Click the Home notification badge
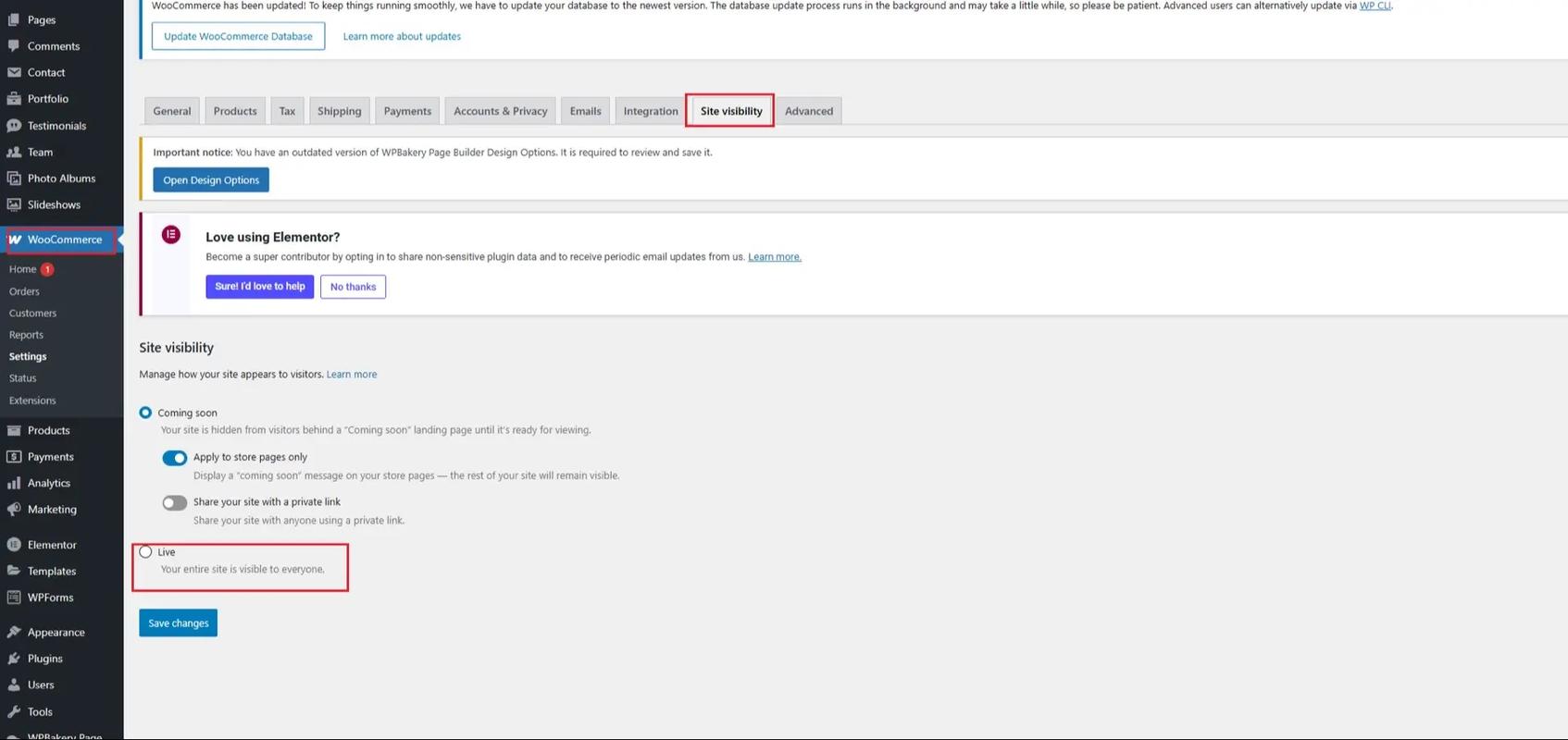The image size is (1568, 740). 47,269
